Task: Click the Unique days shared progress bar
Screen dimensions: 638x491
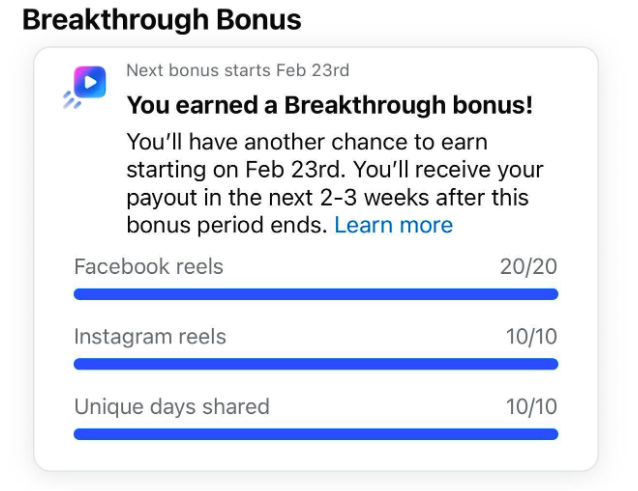Action: coord(316,434)
